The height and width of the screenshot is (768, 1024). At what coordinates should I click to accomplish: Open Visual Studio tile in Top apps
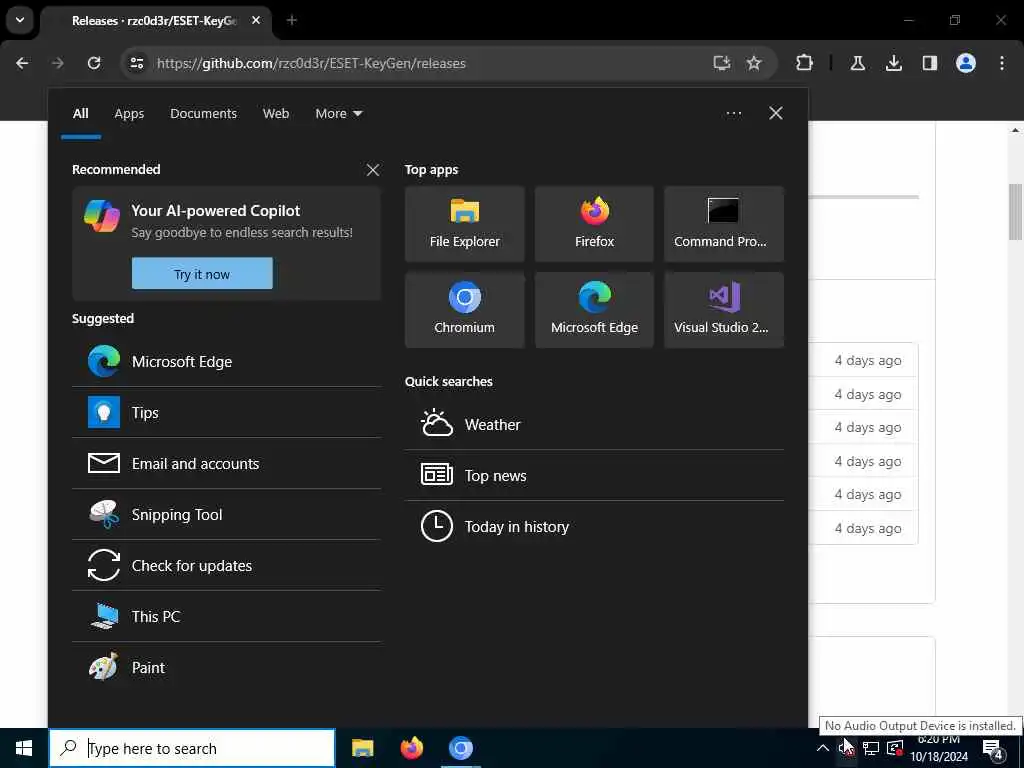724,310
